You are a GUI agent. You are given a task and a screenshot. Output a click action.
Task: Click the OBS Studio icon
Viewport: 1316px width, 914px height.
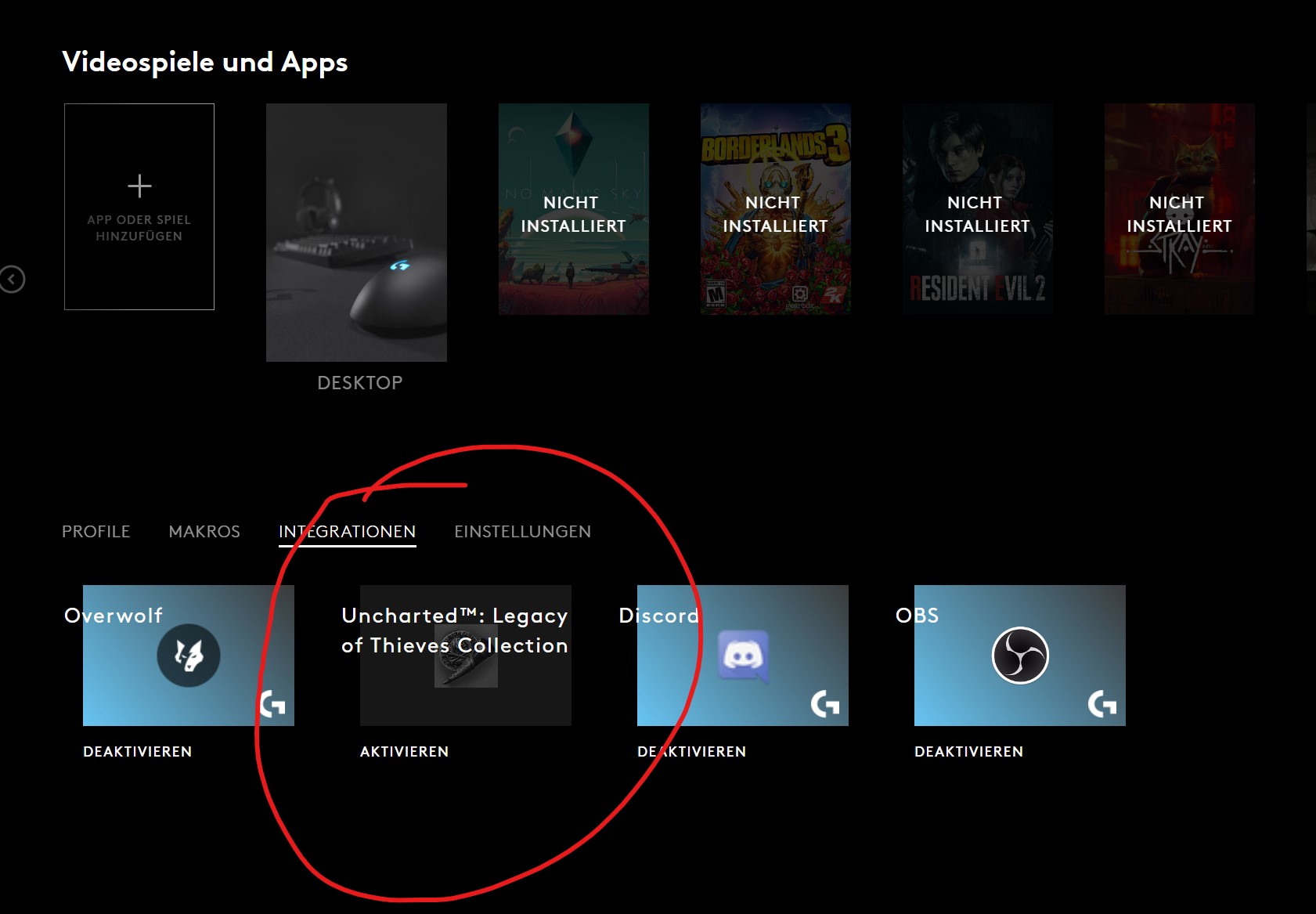[x=1019, y=656]
